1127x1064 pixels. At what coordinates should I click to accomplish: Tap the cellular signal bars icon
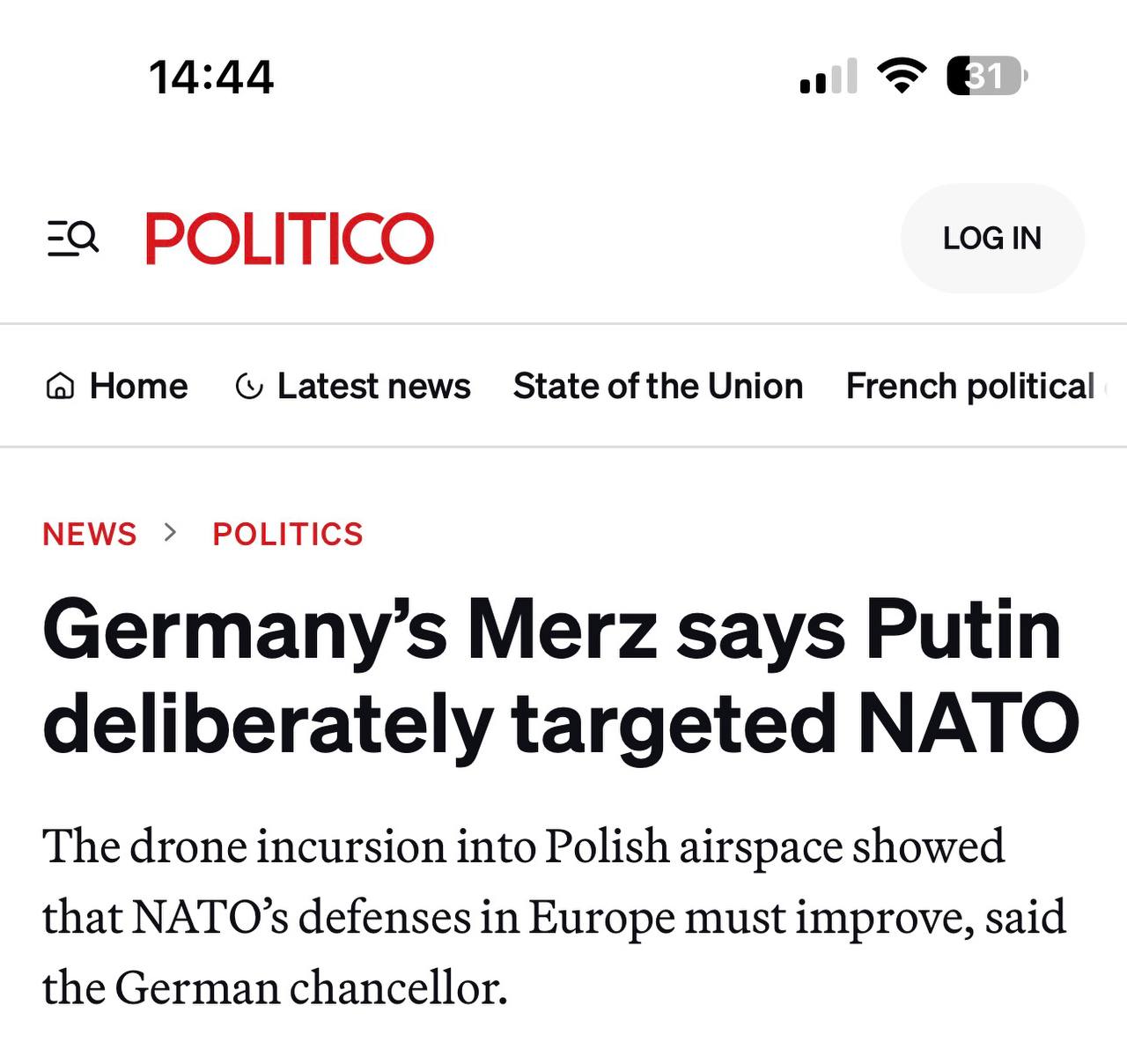tap(829, 77)
